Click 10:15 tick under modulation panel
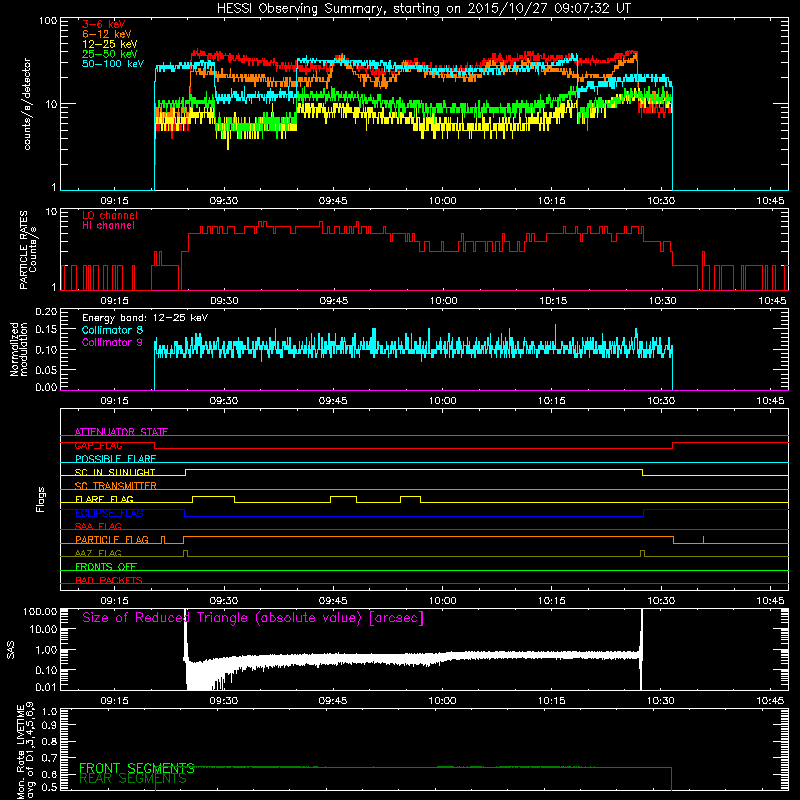 [x=552, y=401]
